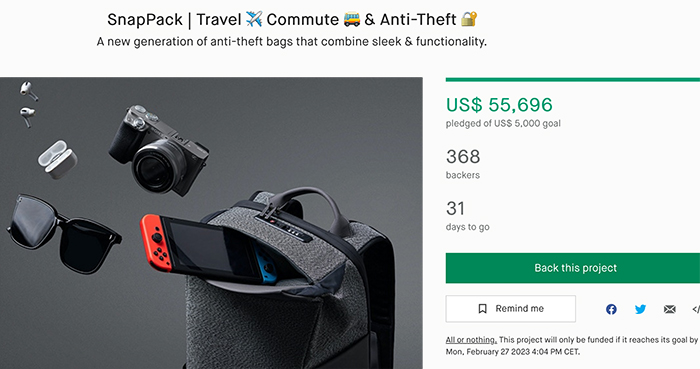700x369 pixels.
Task: Click the camera in the project image
Action: point(158,149)
